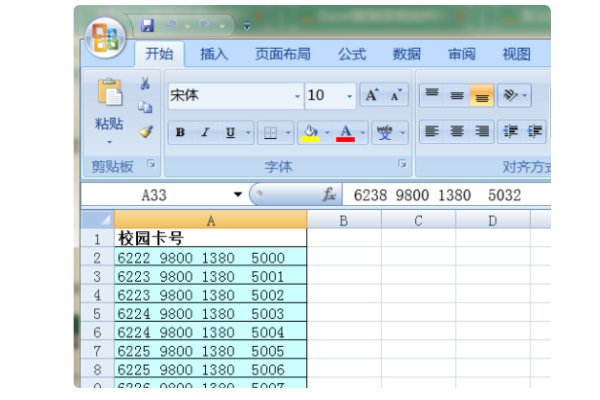Toggle underline formatting
Viewport: 600px width, 400px height.
[230, 132]
